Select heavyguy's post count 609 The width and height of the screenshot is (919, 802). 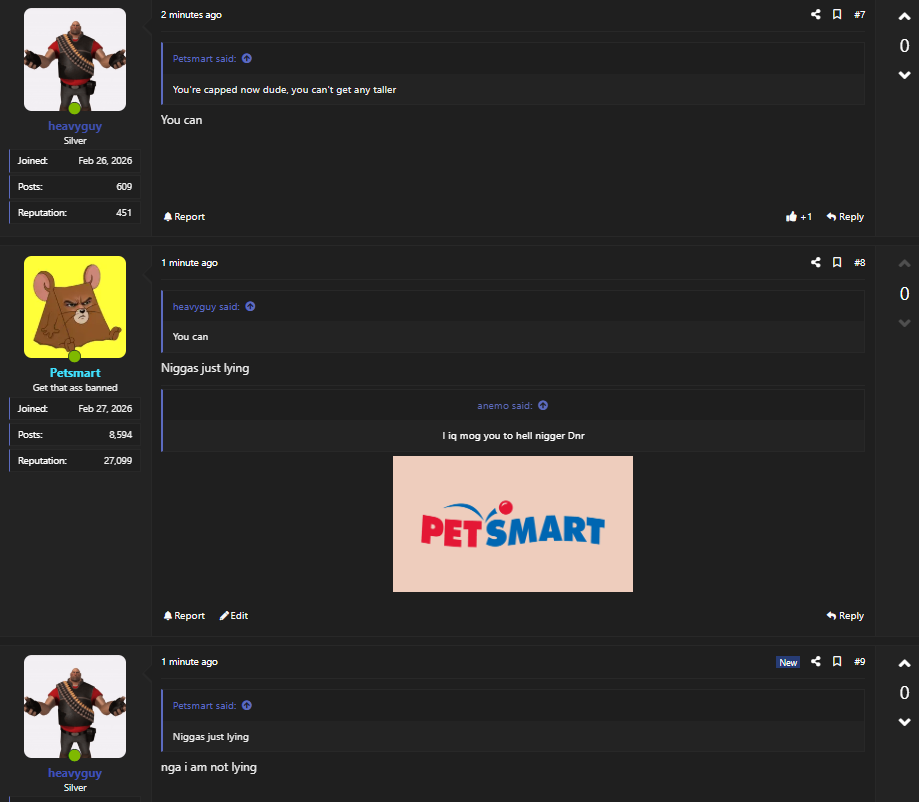[124, 187]
